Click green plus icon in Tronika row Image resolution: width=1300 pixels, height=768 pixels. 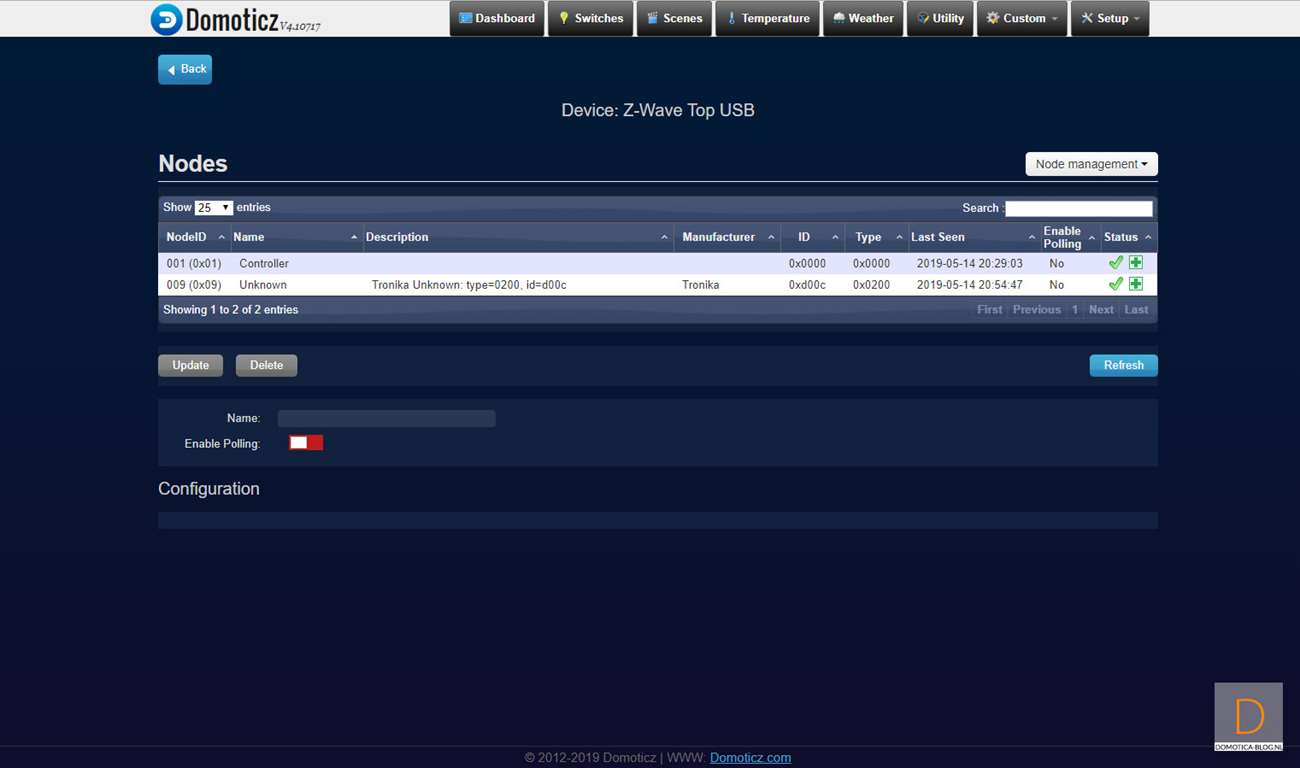click(1136, 284)
